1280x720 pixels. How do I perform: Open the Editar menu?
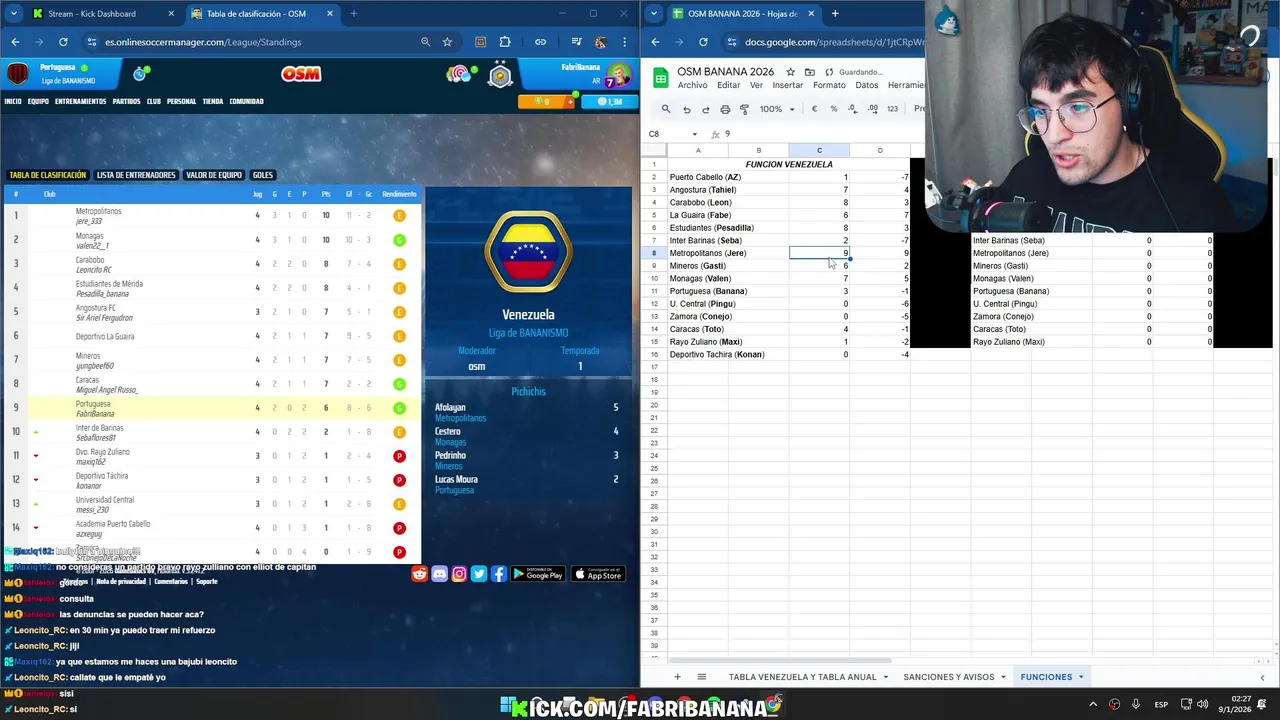coord(728,85)
